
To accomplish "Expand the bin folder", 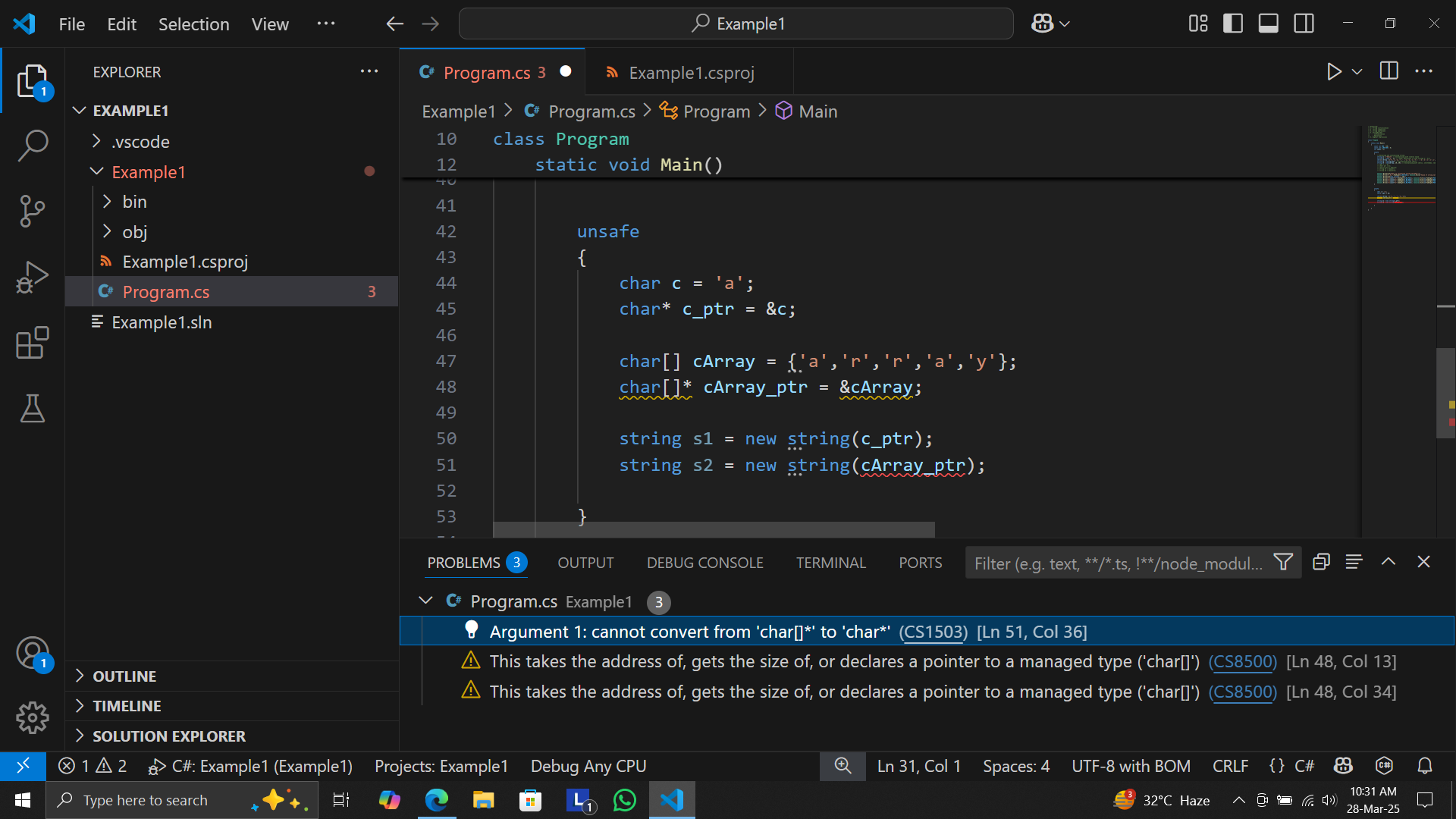I will pyautogui.click(x=107, y=201).
